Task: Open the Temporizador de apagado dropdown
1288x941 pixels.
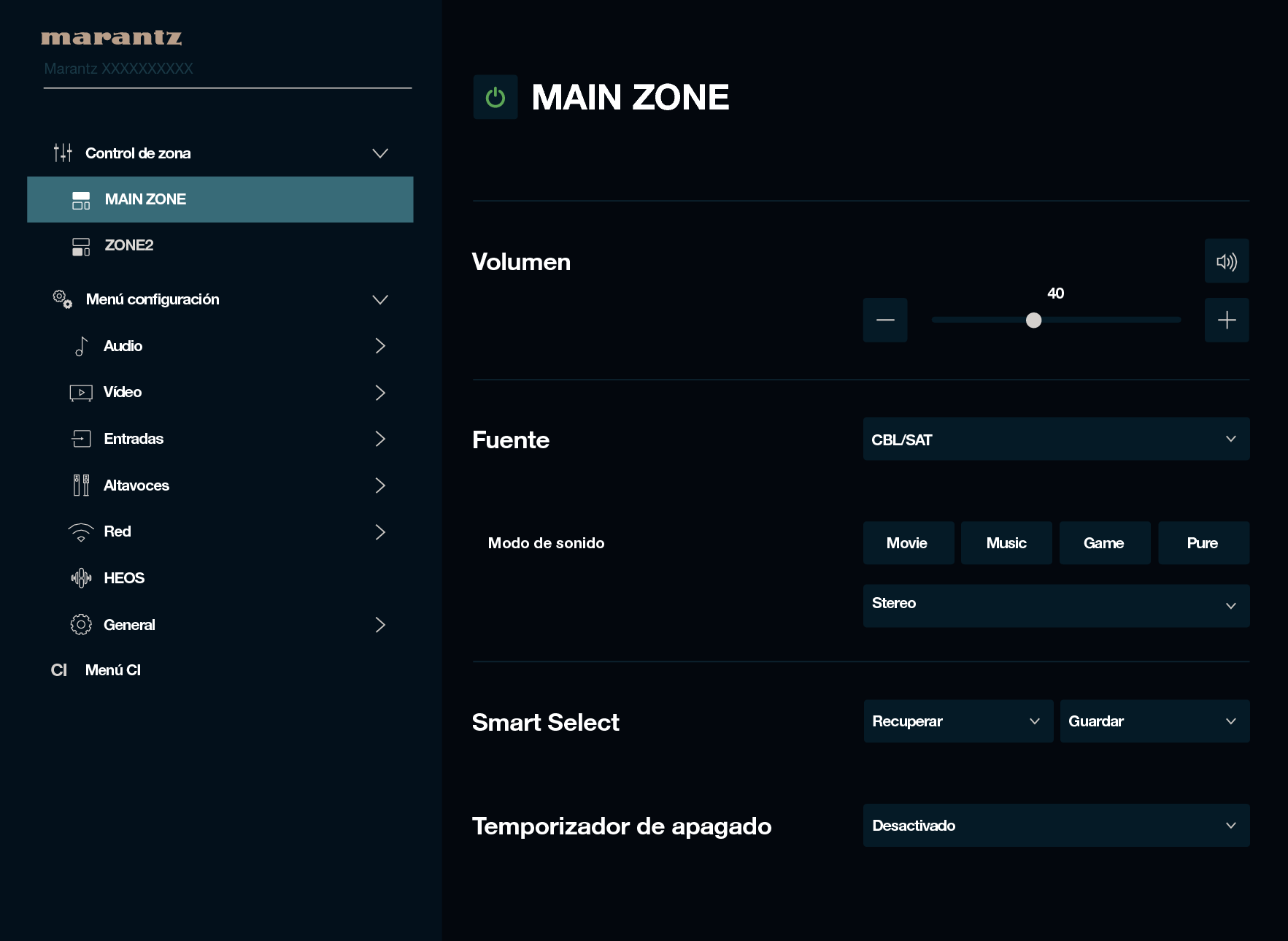Action: pyautogui.click(x=1055, y=826)
